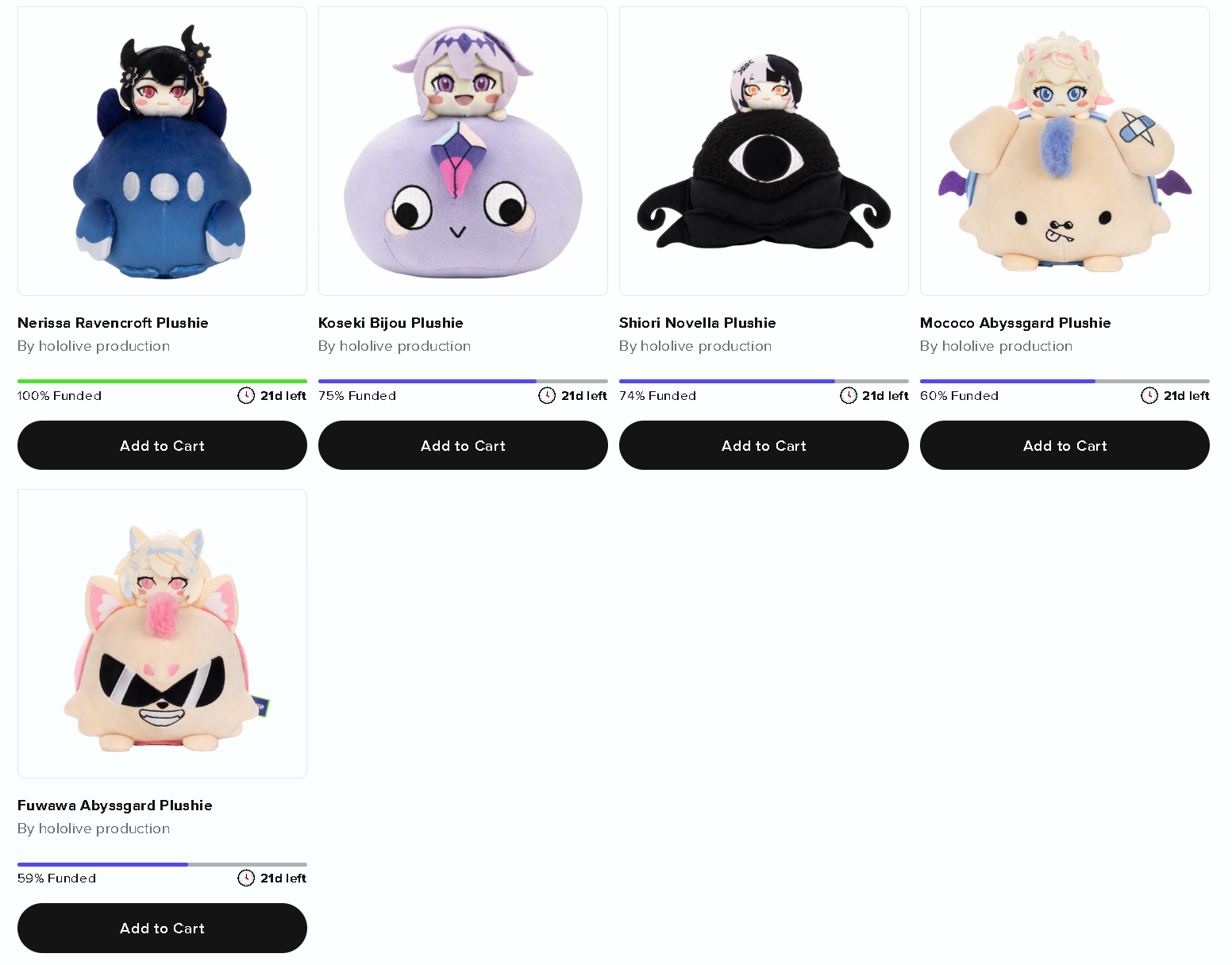The width and height of the screenshot is (1232, 965).
Task: Click the Koseki Bijou Plushie title link
Action: 391,323
